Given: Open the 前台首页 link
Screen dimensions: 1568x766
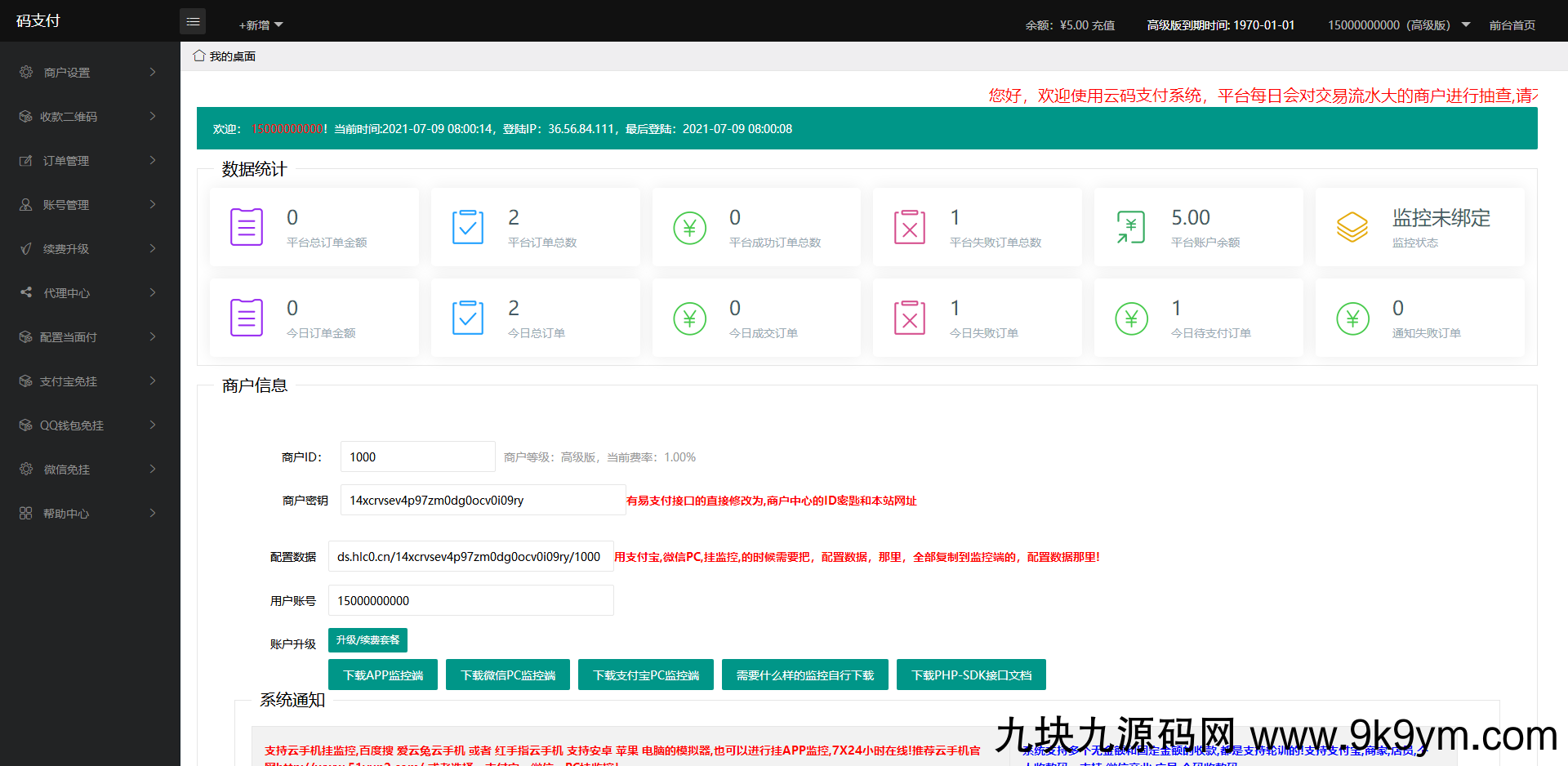Looking at the screenshot, I should pos(1512,25).
